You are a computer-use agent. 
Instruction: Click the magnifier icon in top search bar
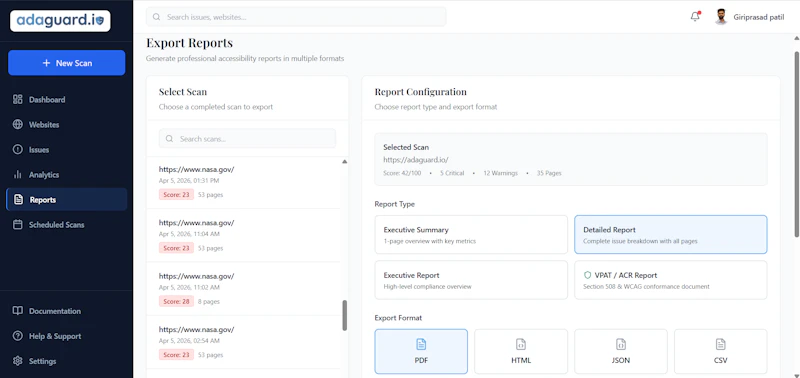click(157, 17)
